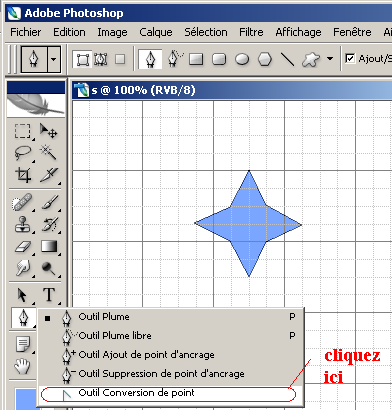The height and width of the screenshot is (410, 392).
Task: Select the Smudge tool
Action: (x=22, y=268)
